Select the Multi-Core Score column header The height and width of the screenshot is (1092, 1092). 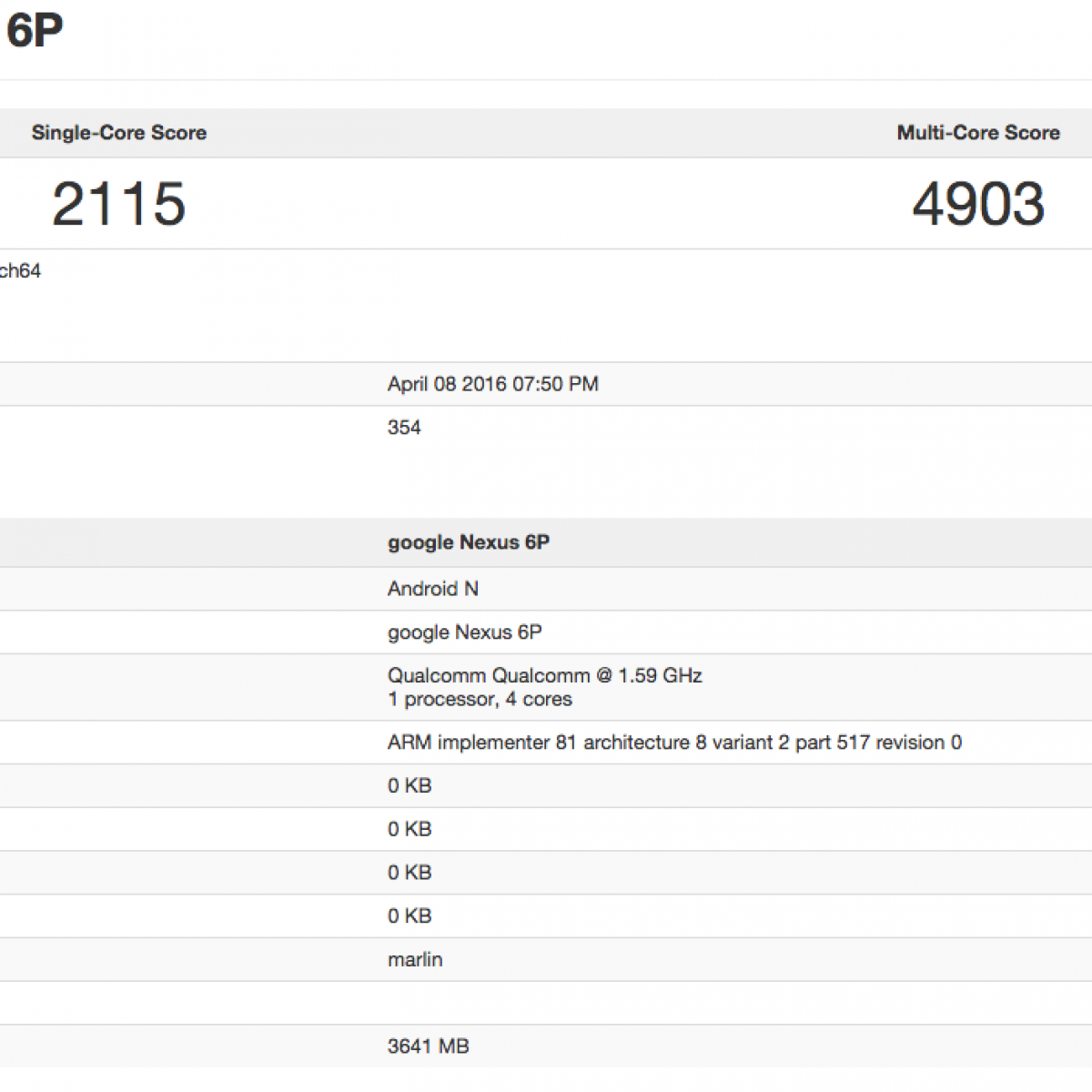[x=977, y=133]
